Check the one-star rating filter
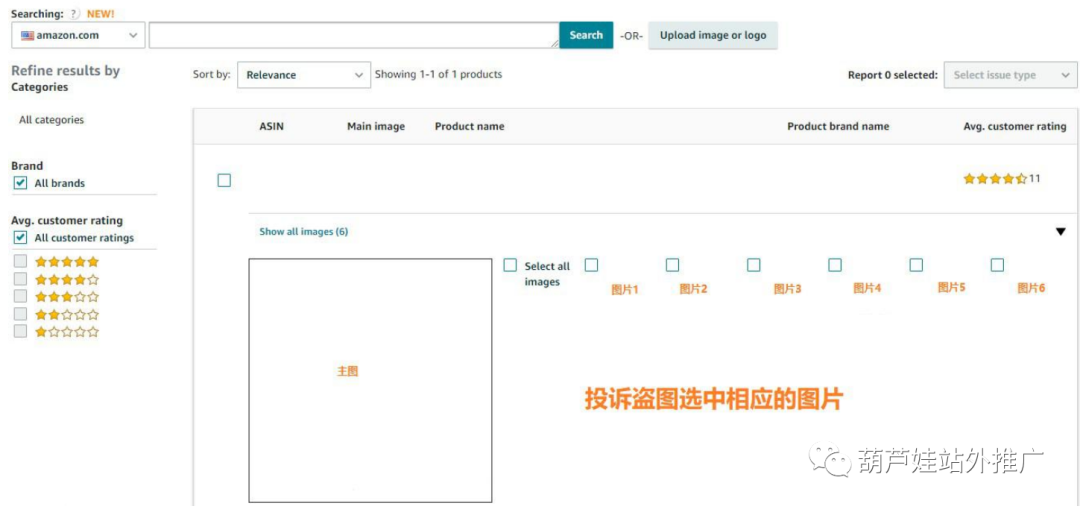 pos(21,331)
